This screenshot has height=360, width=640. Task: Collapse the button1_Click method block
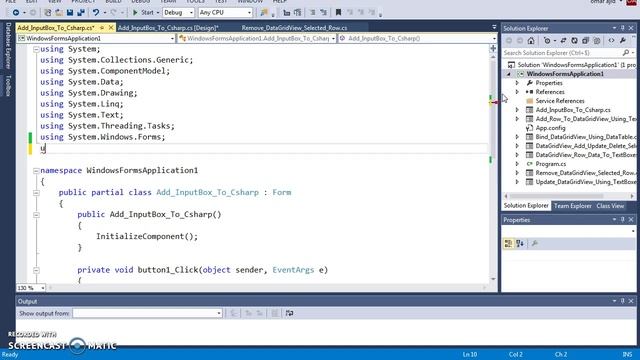click(x=36, y=270)
